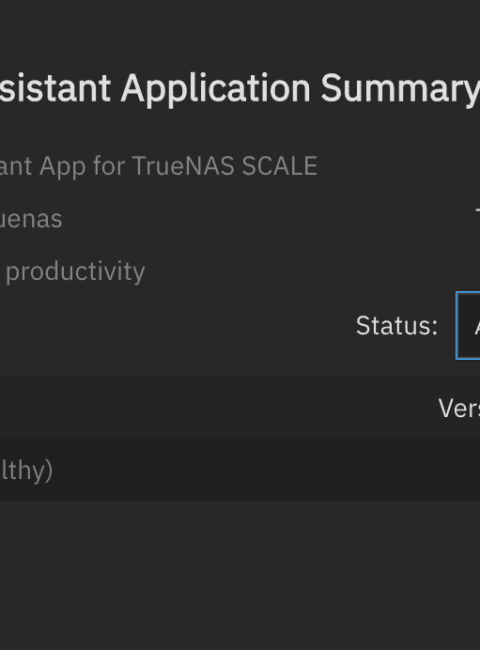
Task: Click the productivity category tag
Action: (x=75, y=272)
